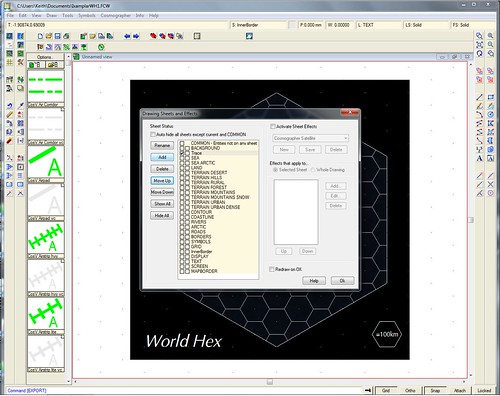Click the Save (floppy disk) toolbar icon

pyautogui.click(x=57, y=36)
